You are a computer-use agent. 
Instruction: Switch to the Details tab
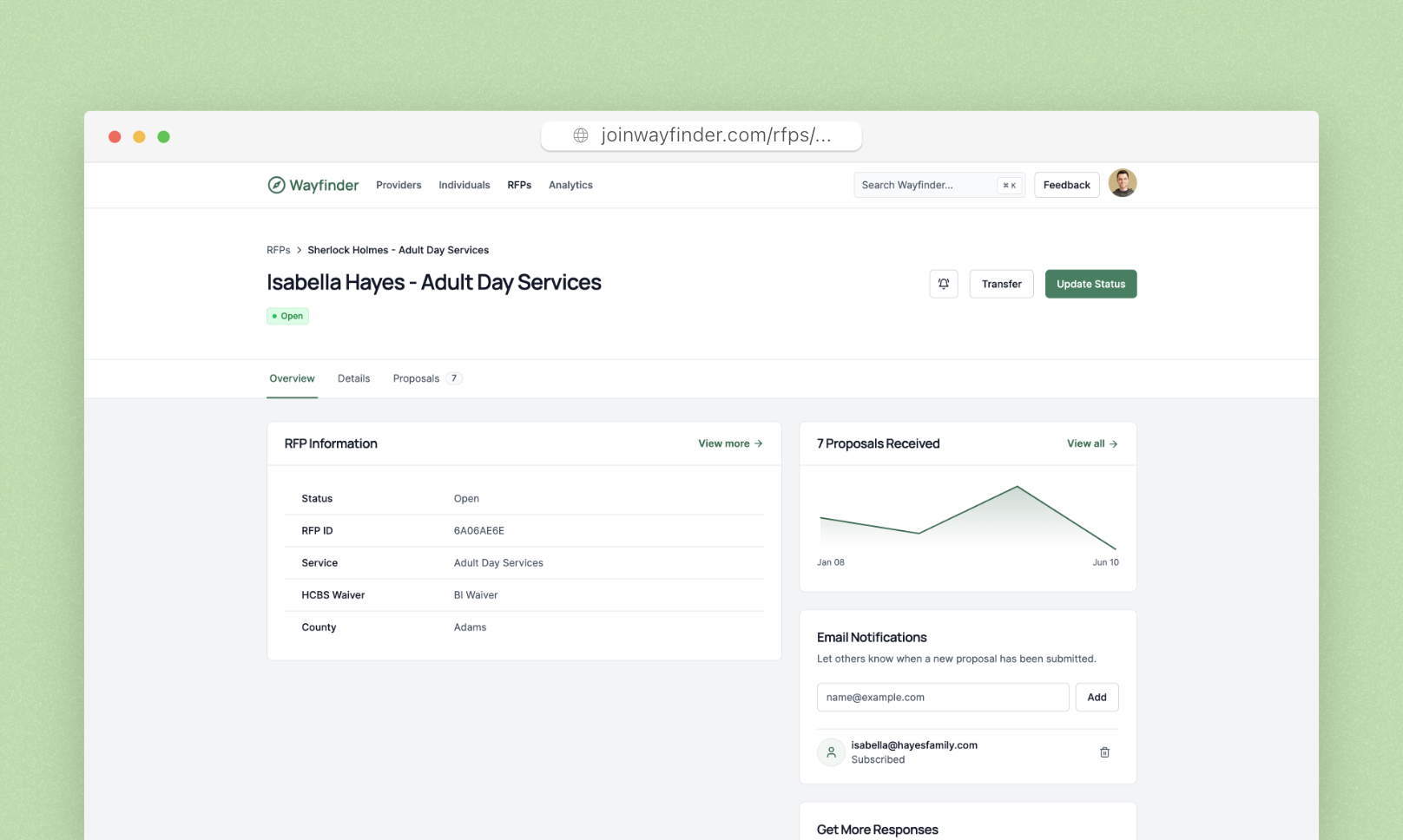coord(353,378)
